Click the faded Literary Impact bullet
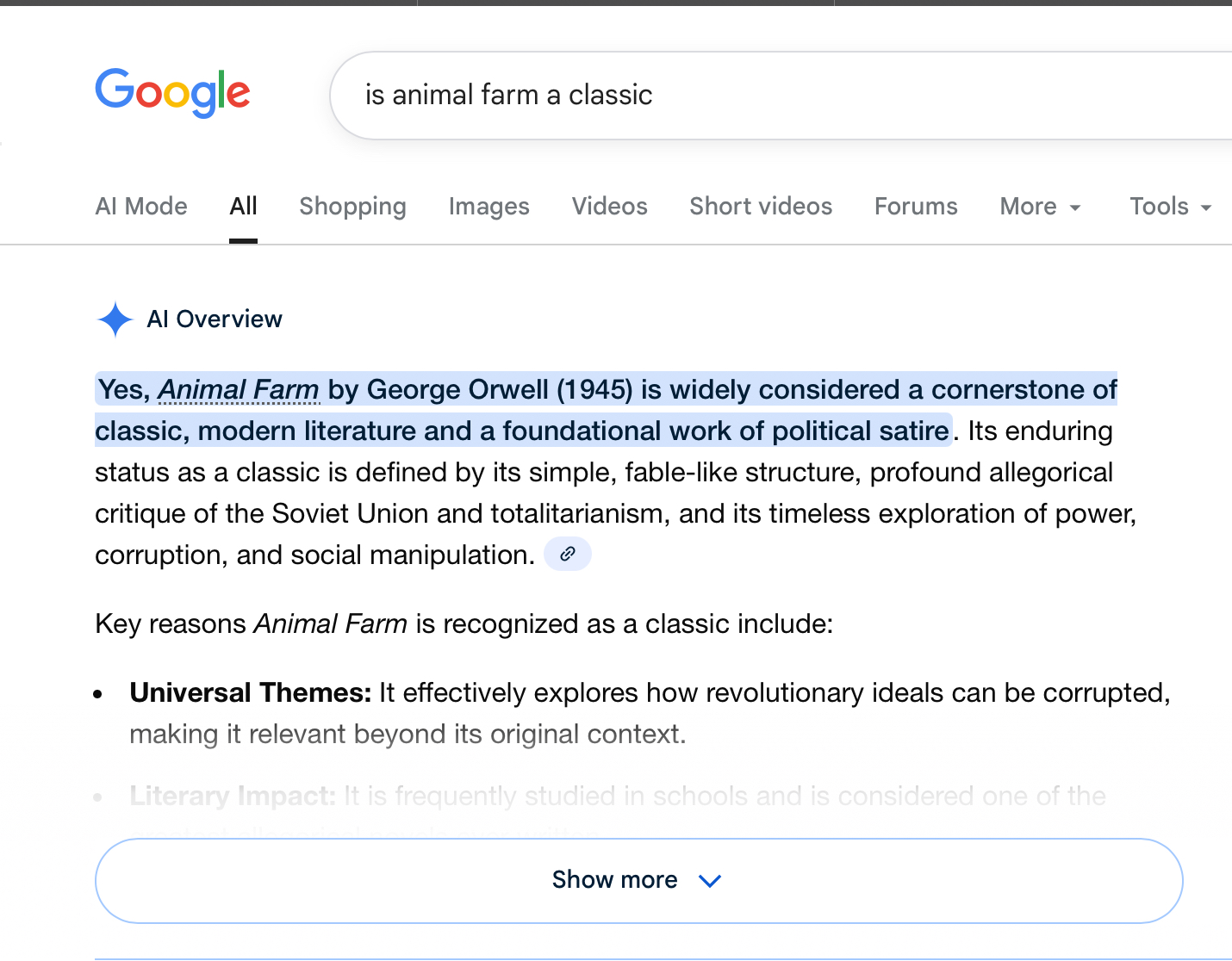 point(233,797)
